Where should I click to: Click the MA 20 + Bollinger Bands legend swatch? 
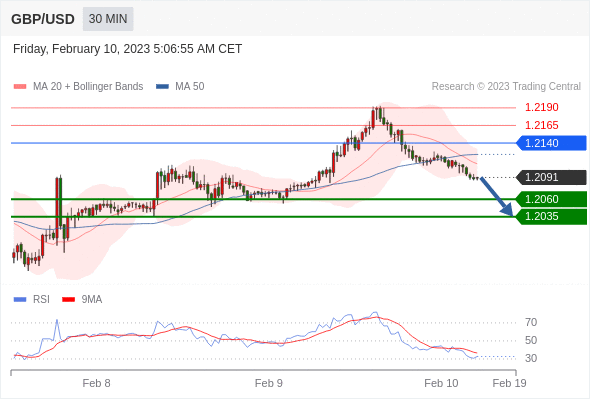(x=20, y=87)
